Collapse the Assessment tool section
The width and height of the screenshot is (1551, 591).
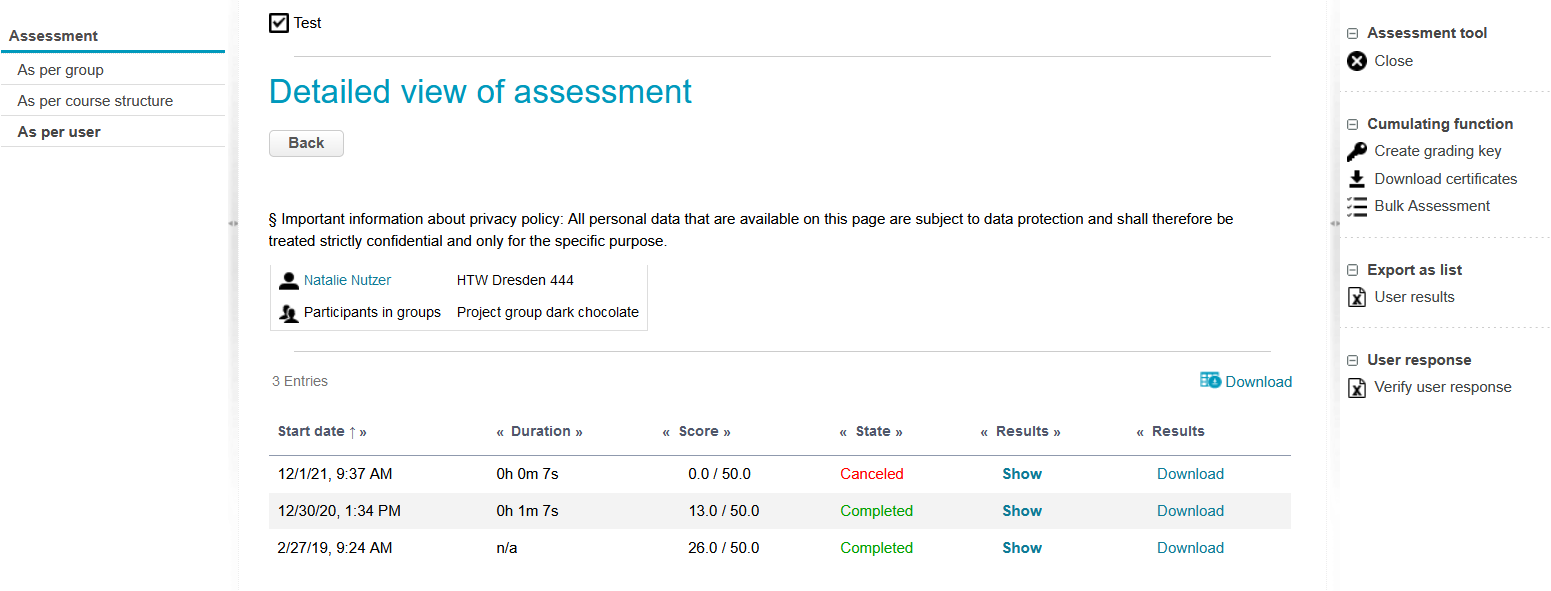pos(1352,33)
